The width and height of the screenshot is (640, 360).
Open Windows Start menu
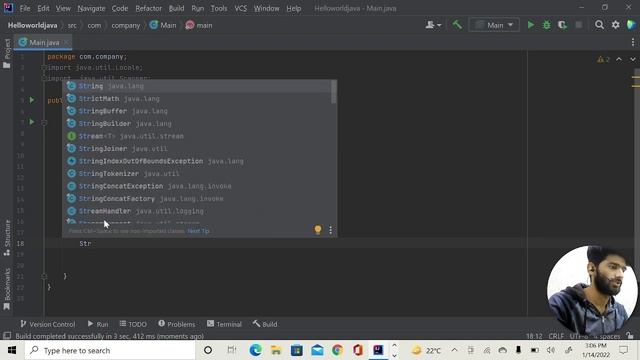click(12, 350)
